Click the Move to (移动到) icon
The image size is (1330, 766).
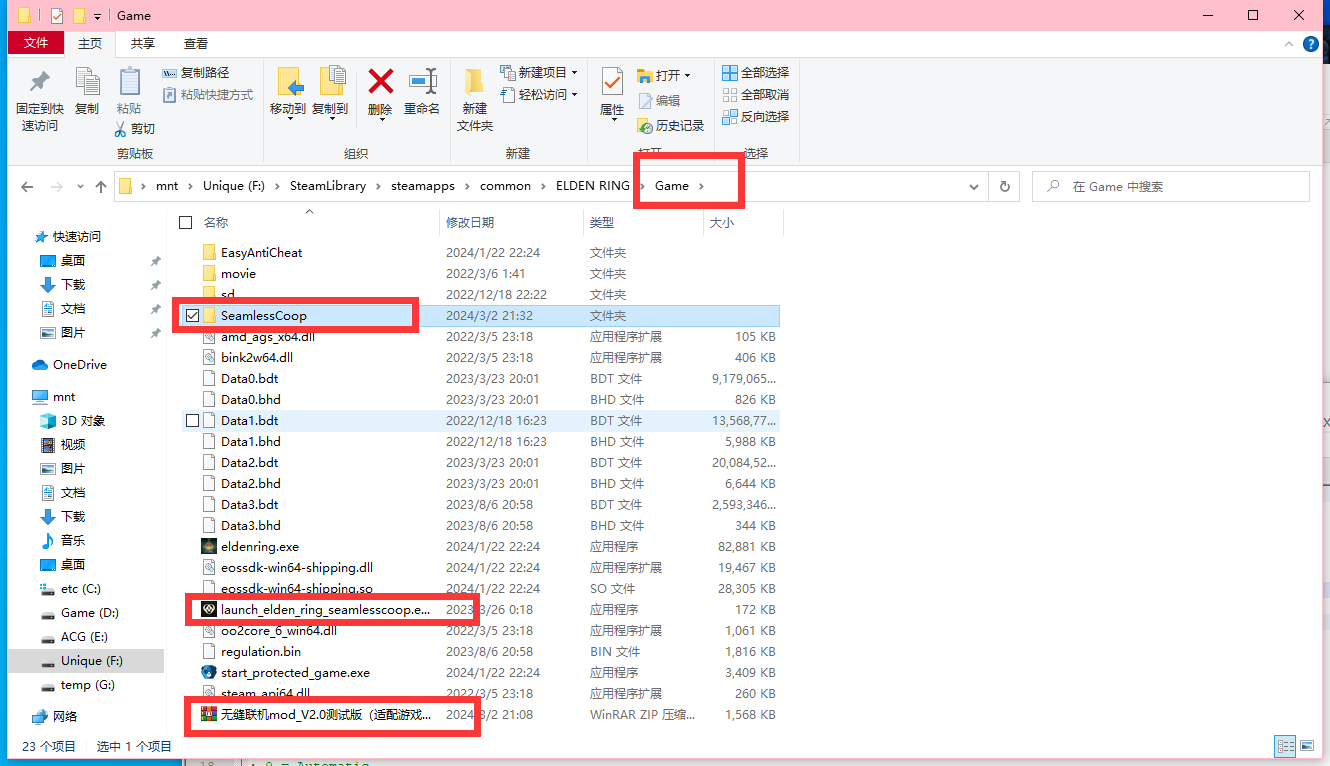point(288,82)
